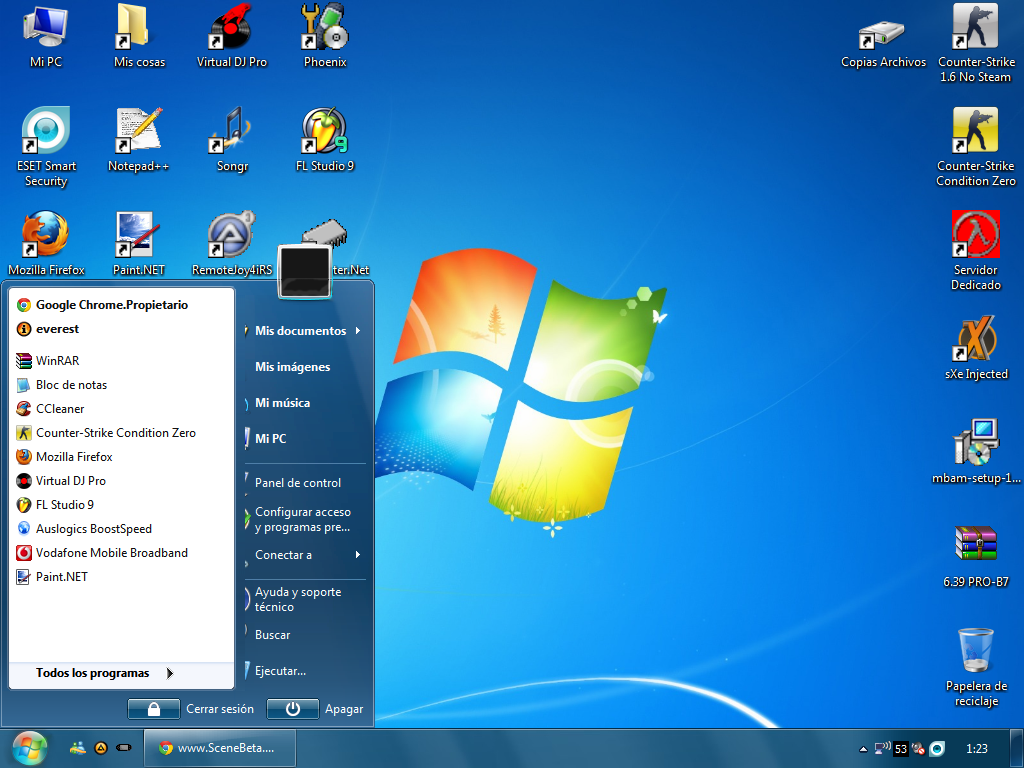Open everest from Start menu
Viewport: 1024px width, 768px height.
[x=121, y=329]
